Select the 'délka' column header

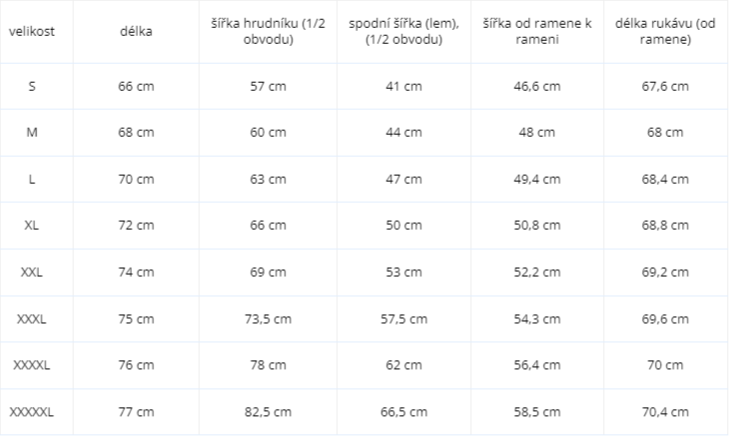136,32
